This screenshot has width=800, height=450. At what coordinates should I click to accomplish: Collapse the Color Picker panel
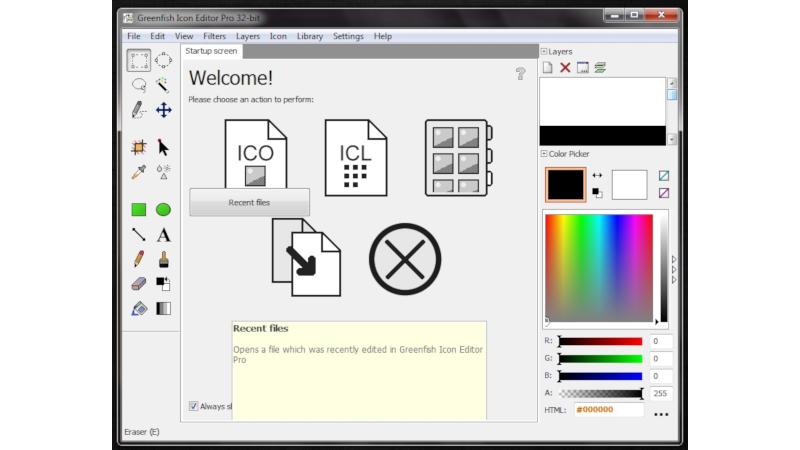point(544,154)
